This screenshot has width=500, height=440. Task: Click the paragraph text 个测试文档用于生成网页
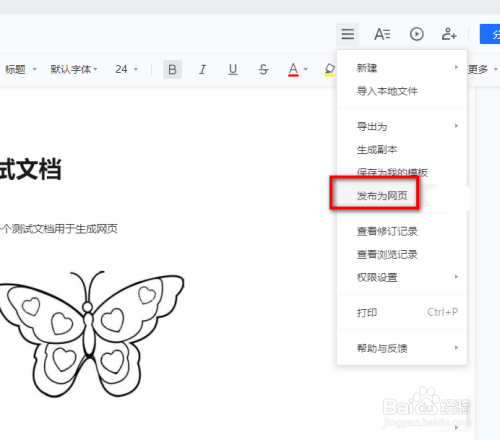click(x=59, y=229)
